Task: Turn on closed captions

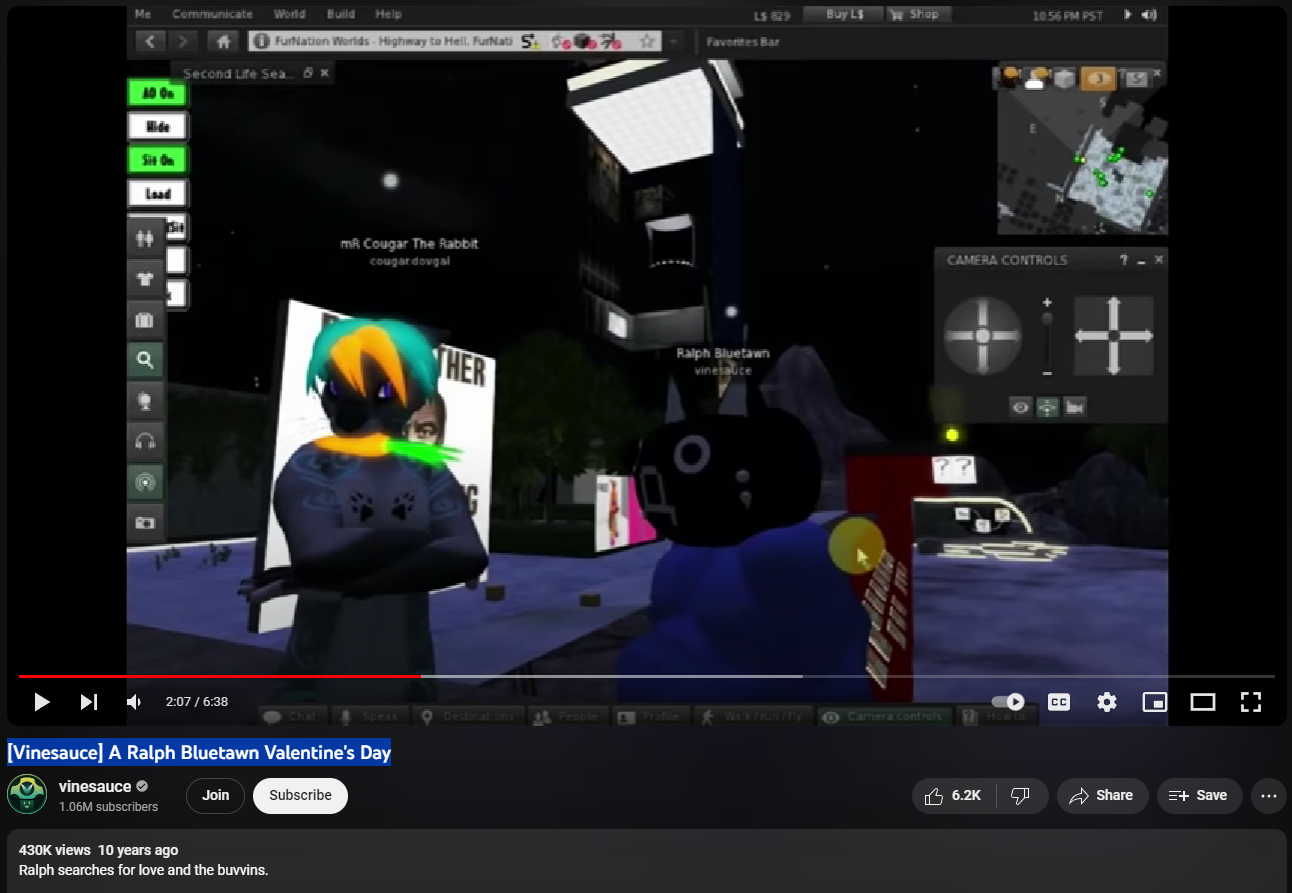Action: pyautogui.click(x=1058, y=702)
